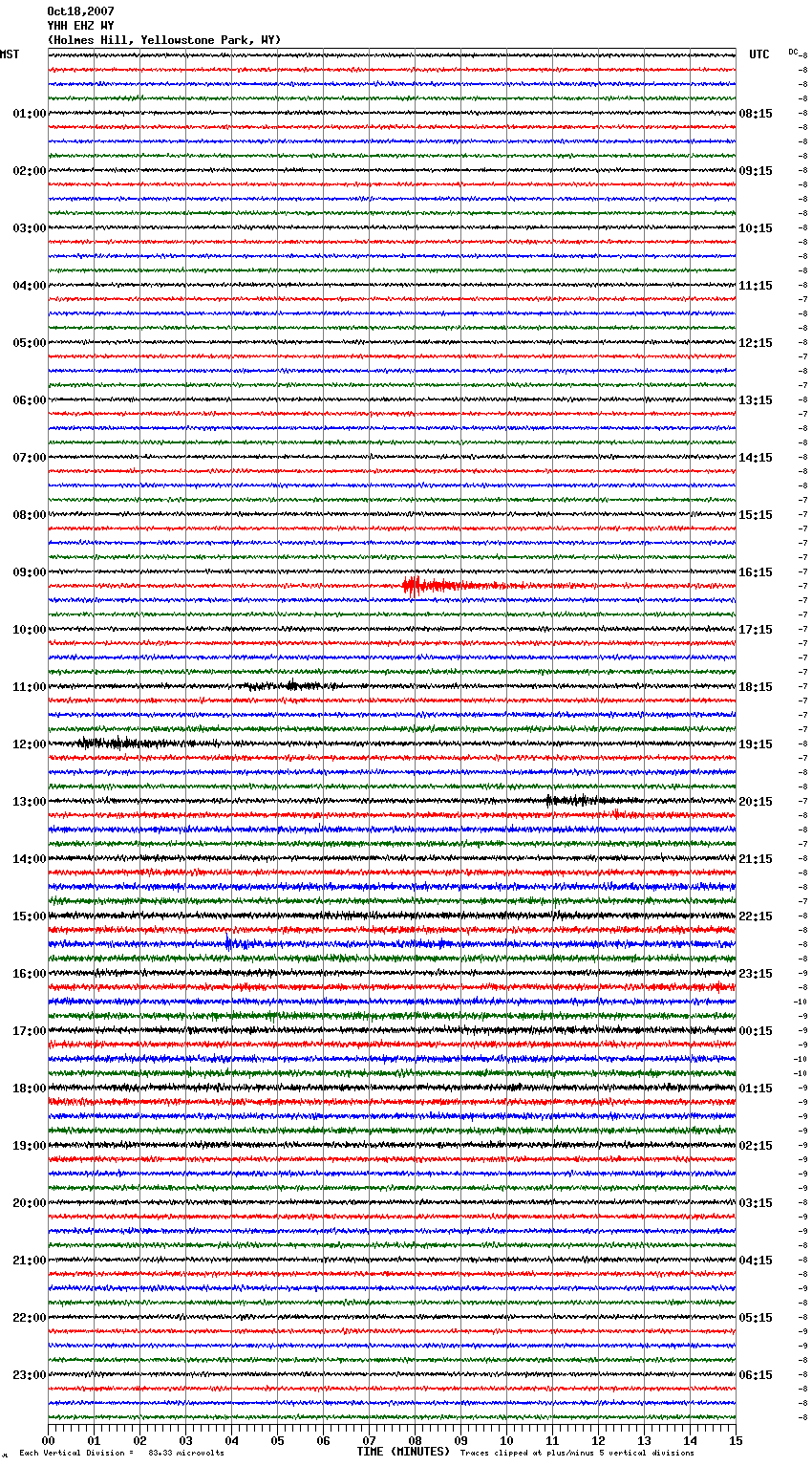812x1466 pixels.
Task: Click the '19:00' MST time label
Action: [30, 1146]
